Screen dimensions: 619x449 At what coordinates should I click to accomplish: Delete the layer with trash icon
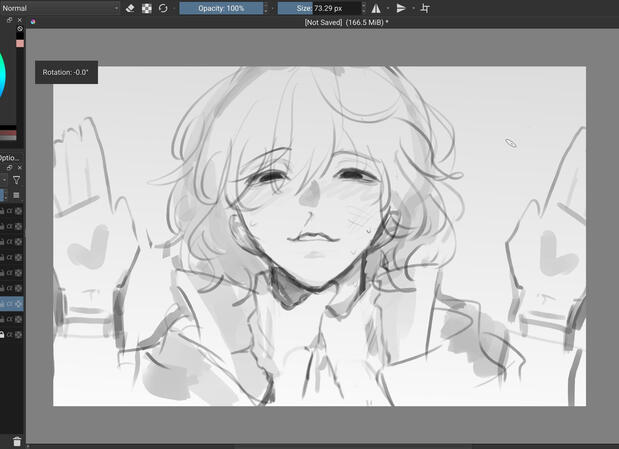(x=17, y=441)
